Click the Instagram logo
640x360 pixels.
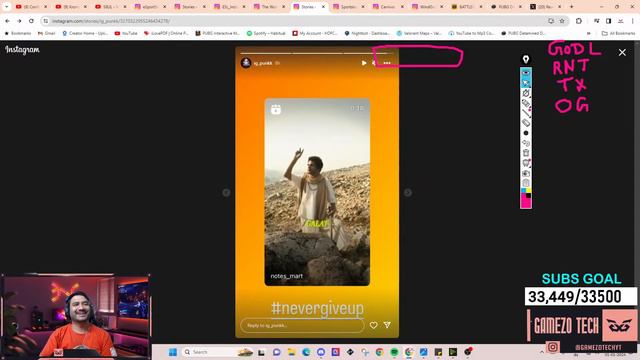(22, 50)
